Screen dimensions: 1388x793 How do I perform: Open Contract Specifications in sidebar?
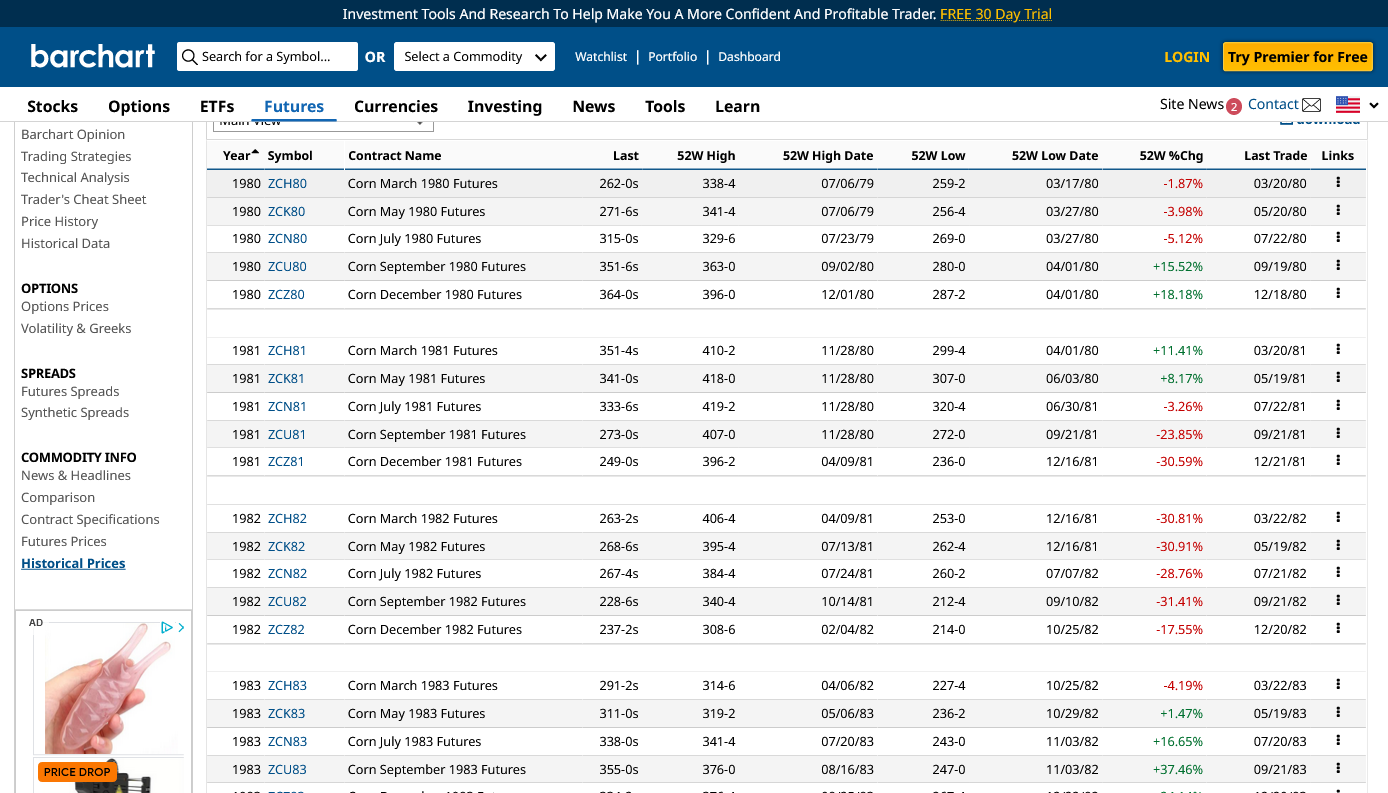pos(90,519)
